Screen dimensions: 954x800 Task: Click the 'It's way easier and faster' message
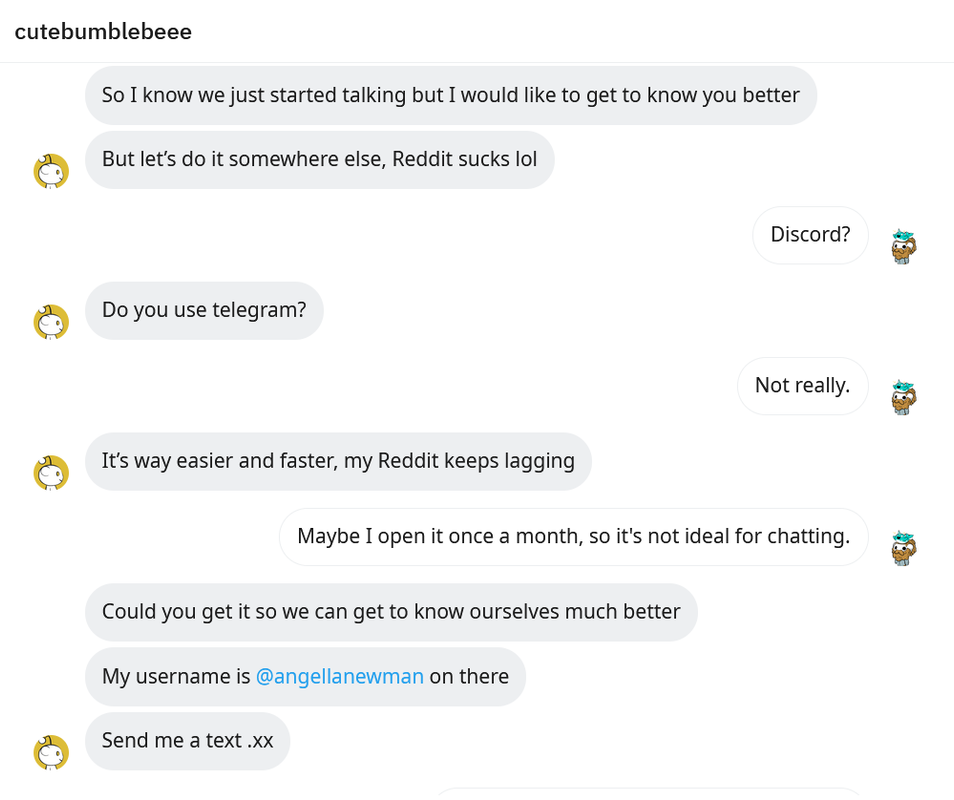click(338, 461)
